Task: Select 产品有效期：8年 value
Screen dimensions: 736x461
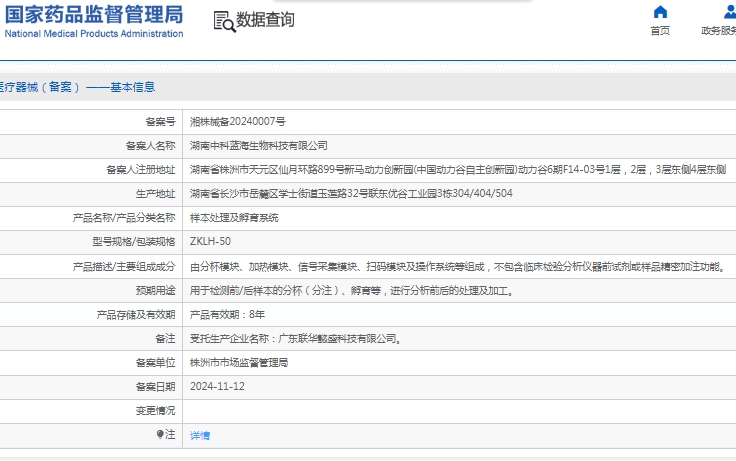Action: [227, 315]
